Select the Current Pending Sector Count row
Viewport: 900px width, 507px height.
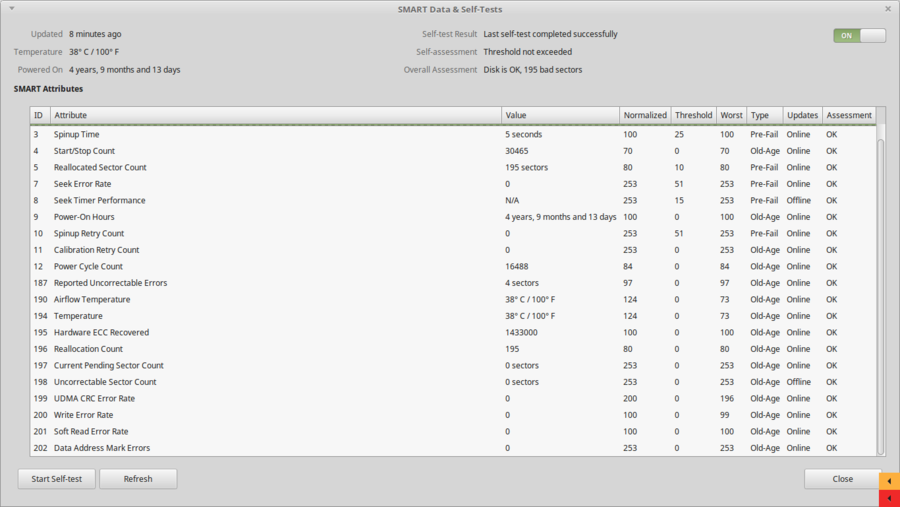point(453,366)
